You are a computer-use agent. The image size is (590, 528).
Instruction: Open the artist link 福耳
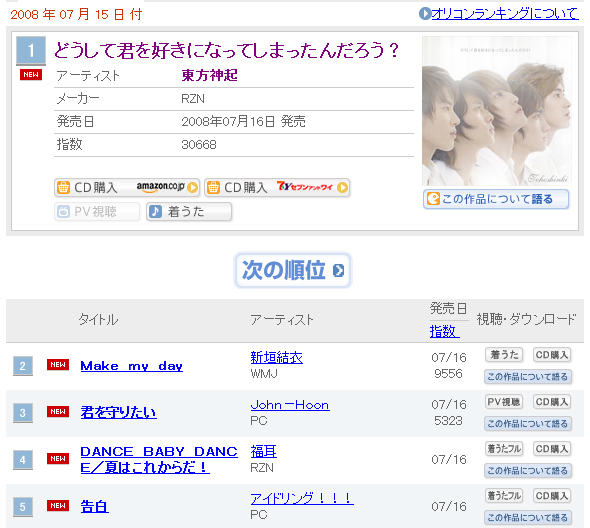click(x=263, y=451)
